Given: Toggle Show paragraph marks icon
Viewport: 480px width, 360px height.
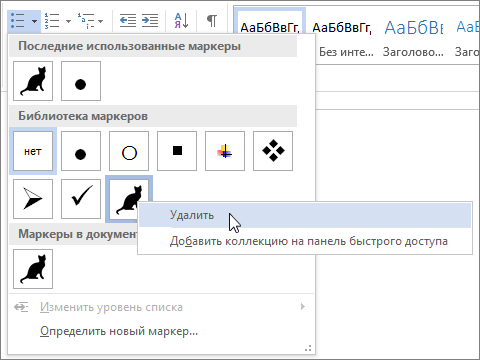Looking at the screenshot, I should click(x=212, y=21).
